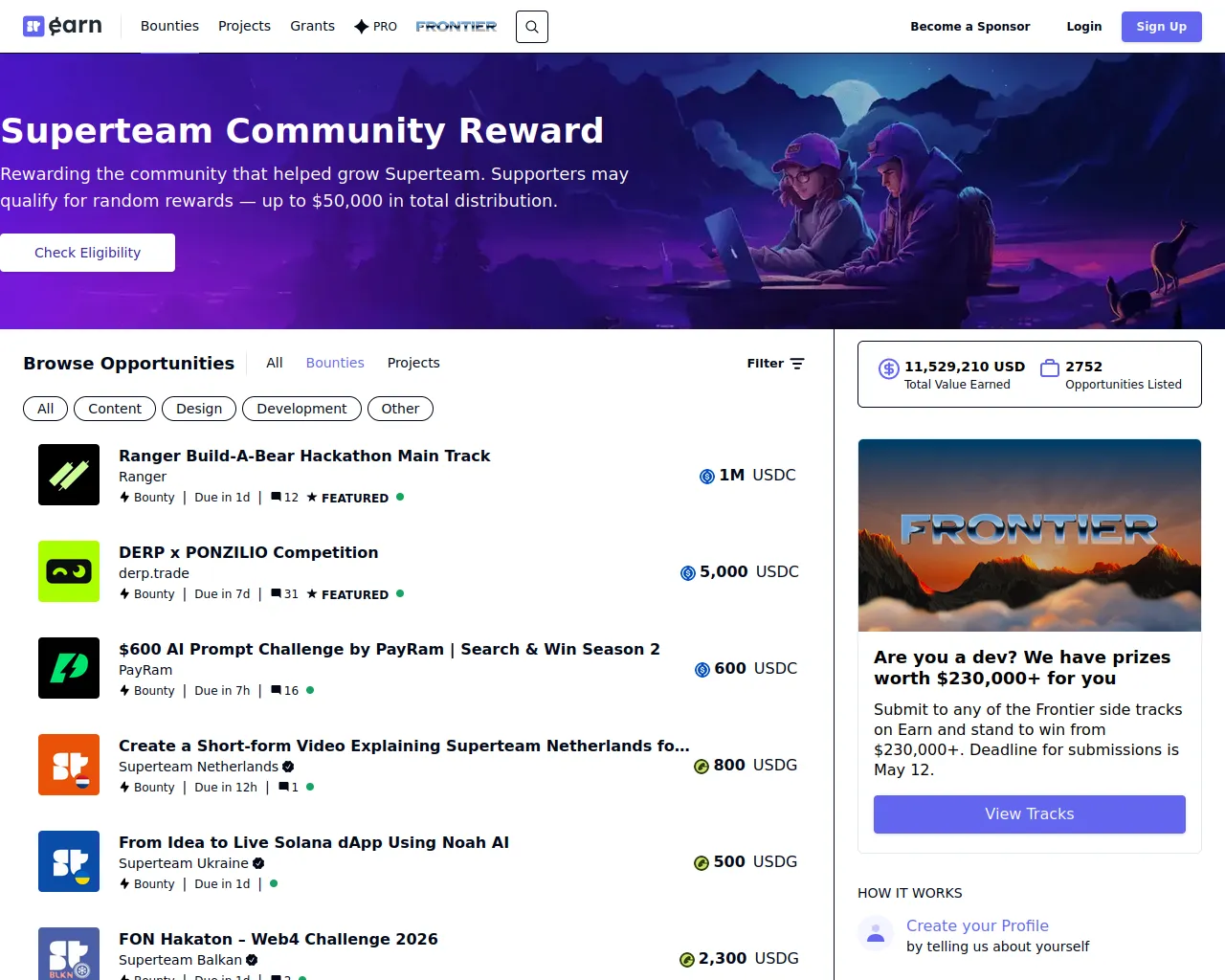The width and height of the screenshot is (1225, 980).
Task: Open the Frontier nav link
Action: point(457,27)
